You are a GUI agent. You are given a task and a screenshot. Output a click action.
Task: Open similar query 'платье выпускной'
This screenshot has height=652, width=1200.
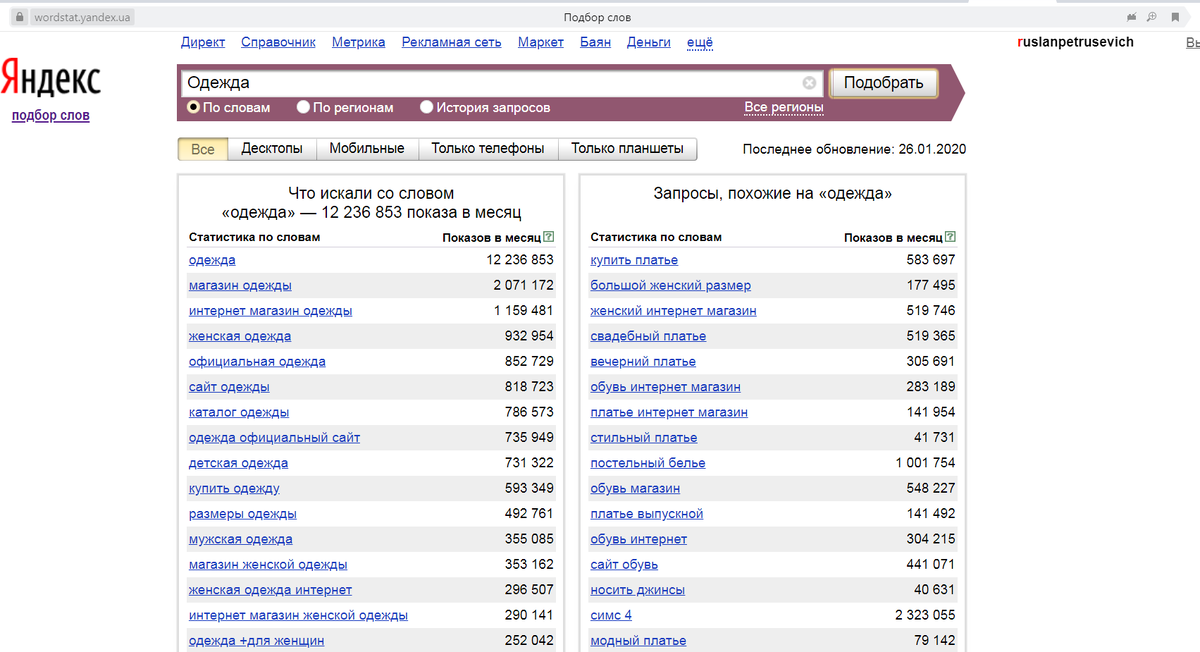647,514
